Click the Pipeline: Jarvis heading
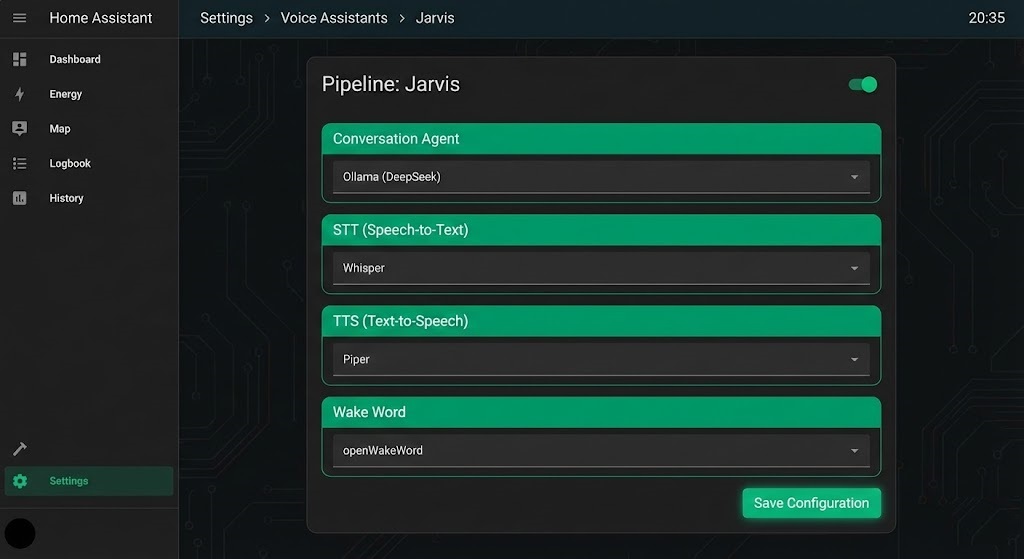1024x559 pixels. pos(391,84)
